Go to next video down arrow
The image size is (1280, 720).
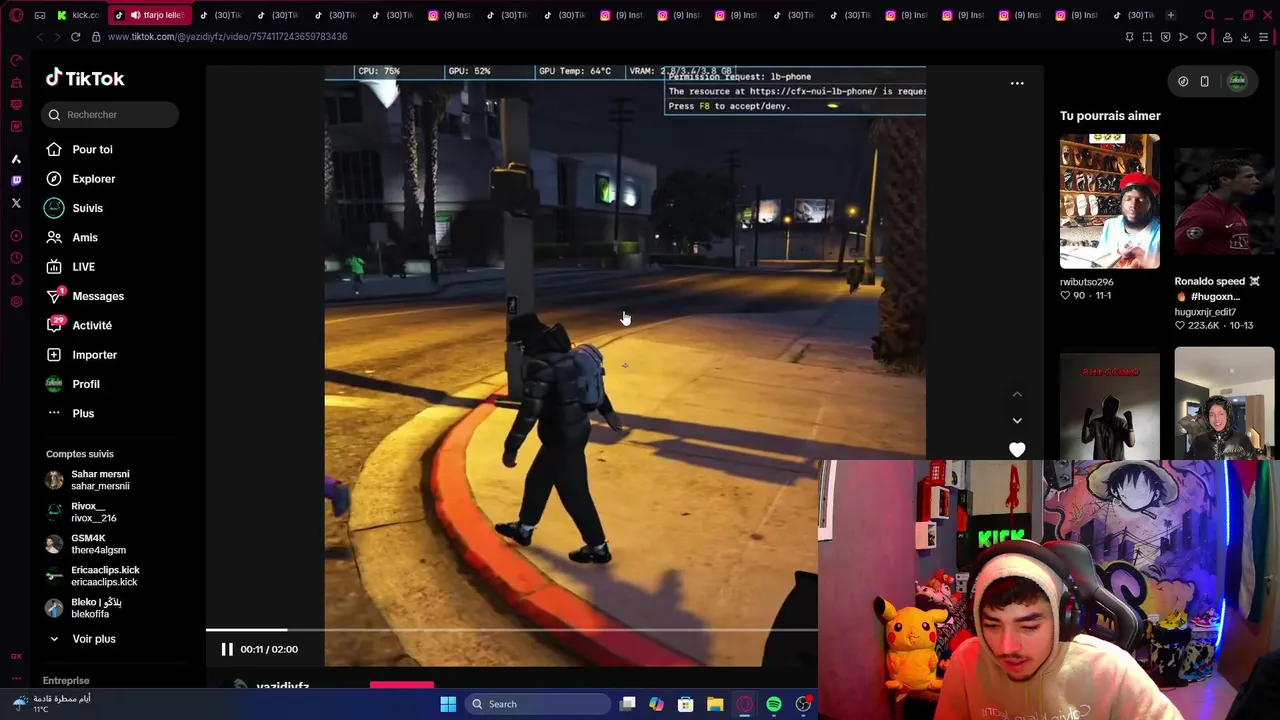[x=1017, y=421]
